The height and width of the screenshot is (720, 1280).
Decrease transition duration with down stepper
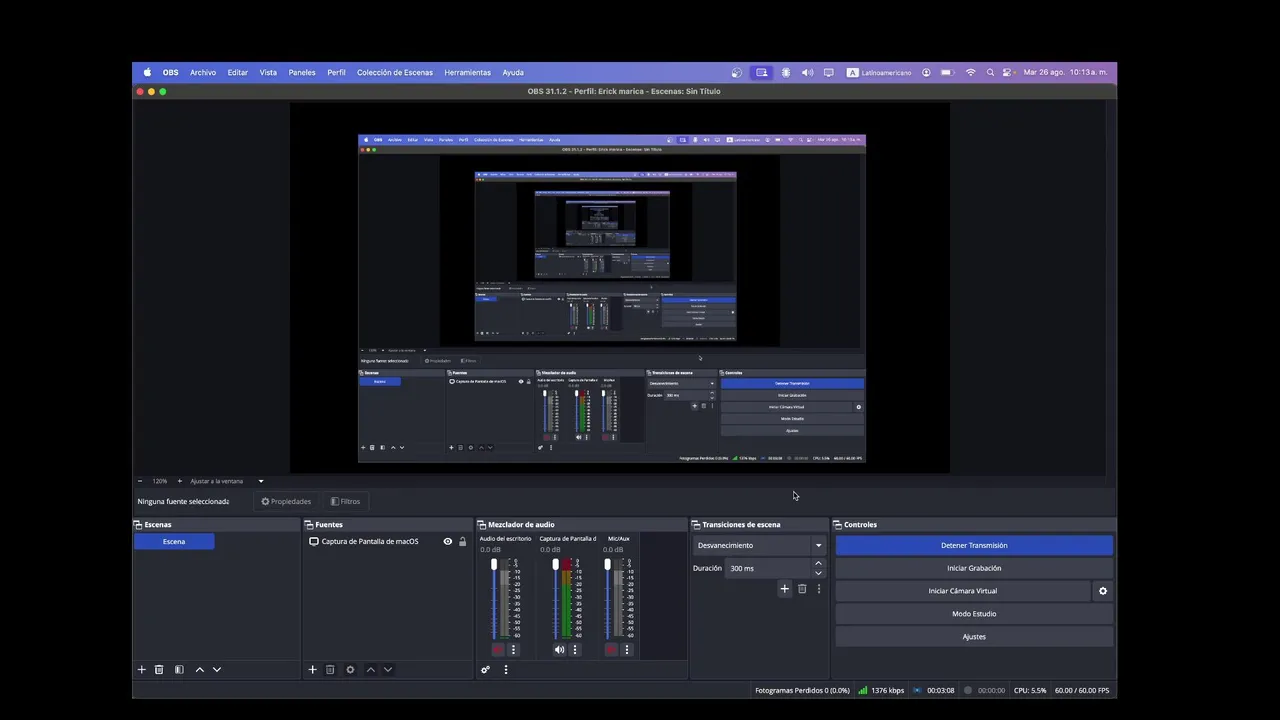(x=818, y=573)
